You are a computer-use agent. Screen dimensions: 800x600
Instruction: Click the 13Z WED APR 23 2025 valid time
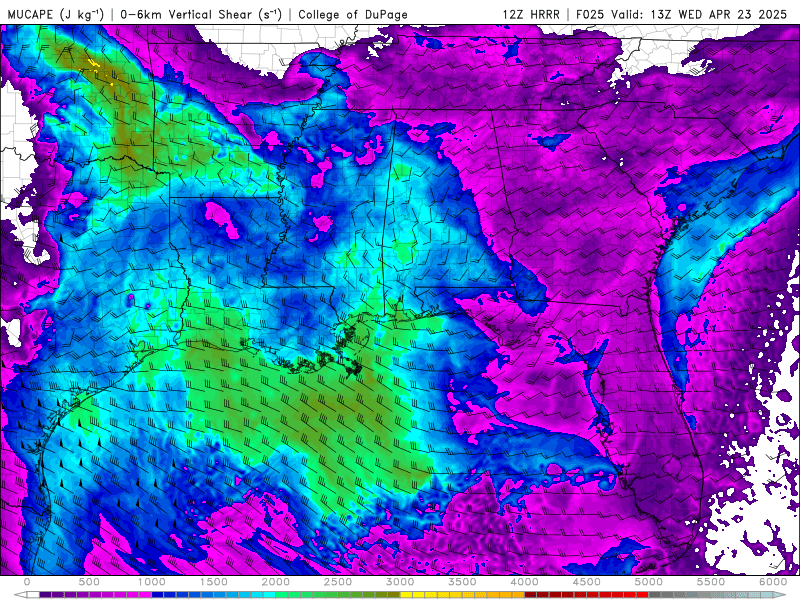pos(719,14)
